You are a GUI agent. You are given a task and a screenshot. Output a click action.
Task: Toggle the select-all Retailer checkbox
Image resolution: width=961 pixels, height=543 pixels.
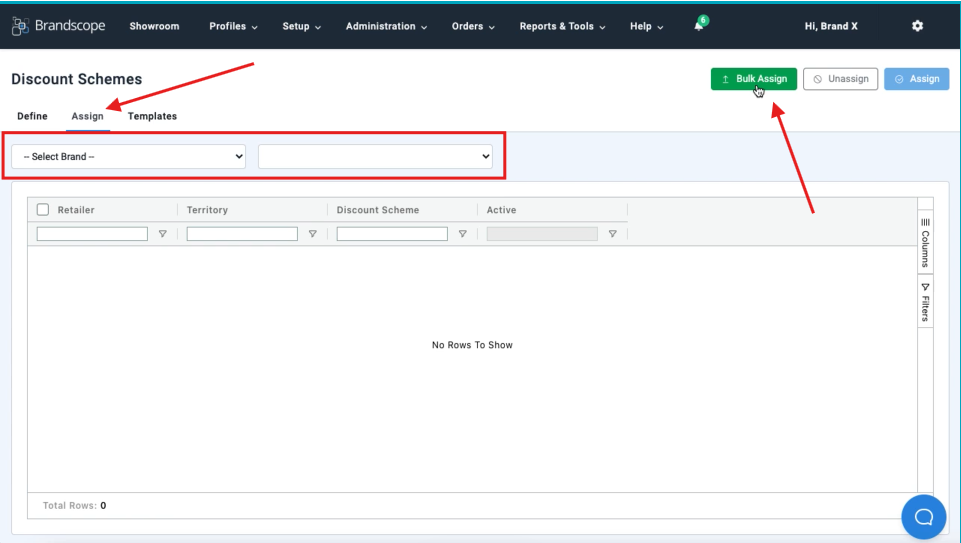tap(43, 210)
